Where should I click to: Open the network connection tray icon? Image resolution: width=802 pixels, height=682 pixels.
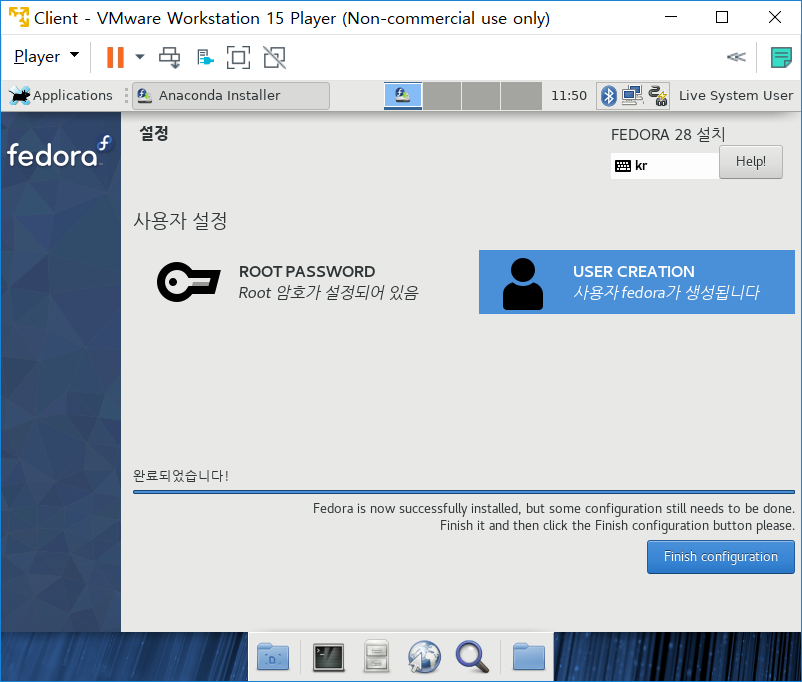click(633, 96)
